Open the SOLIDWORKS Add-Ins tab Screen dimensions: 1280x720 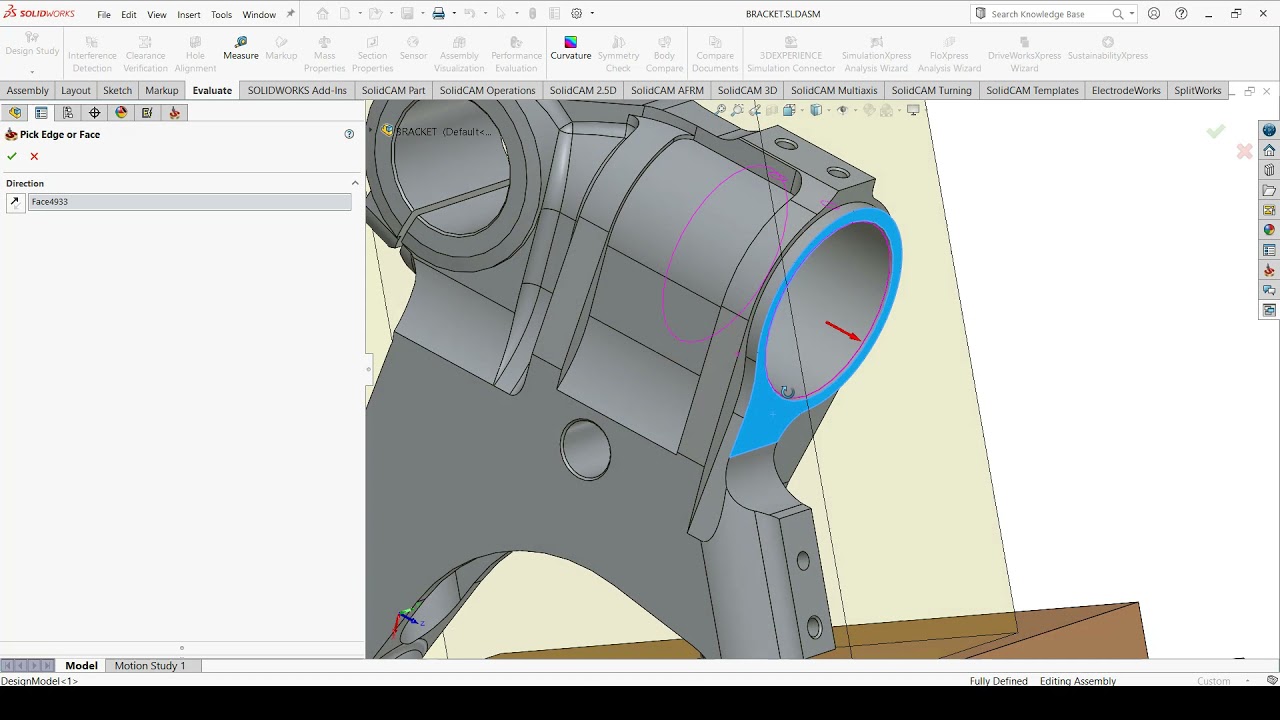pos(297,90)
